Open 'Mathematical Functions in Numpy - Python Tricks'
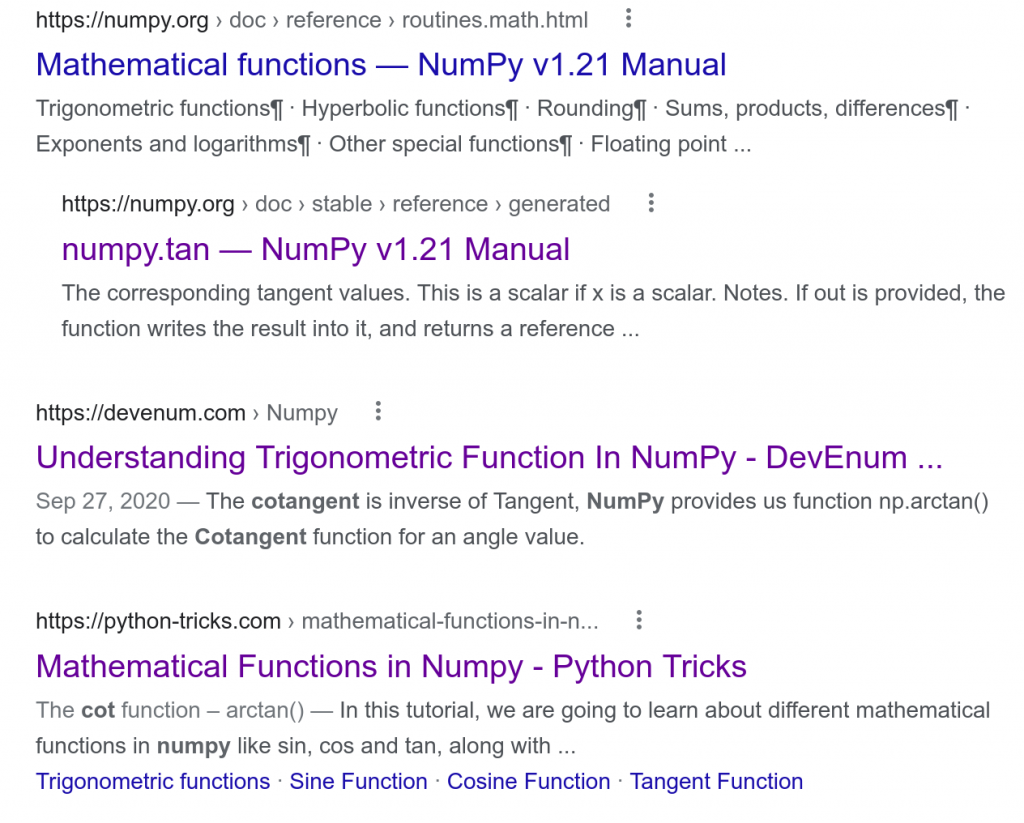Image resolution: width=1024 pixels, height=823 pixels. coord(391,666)
